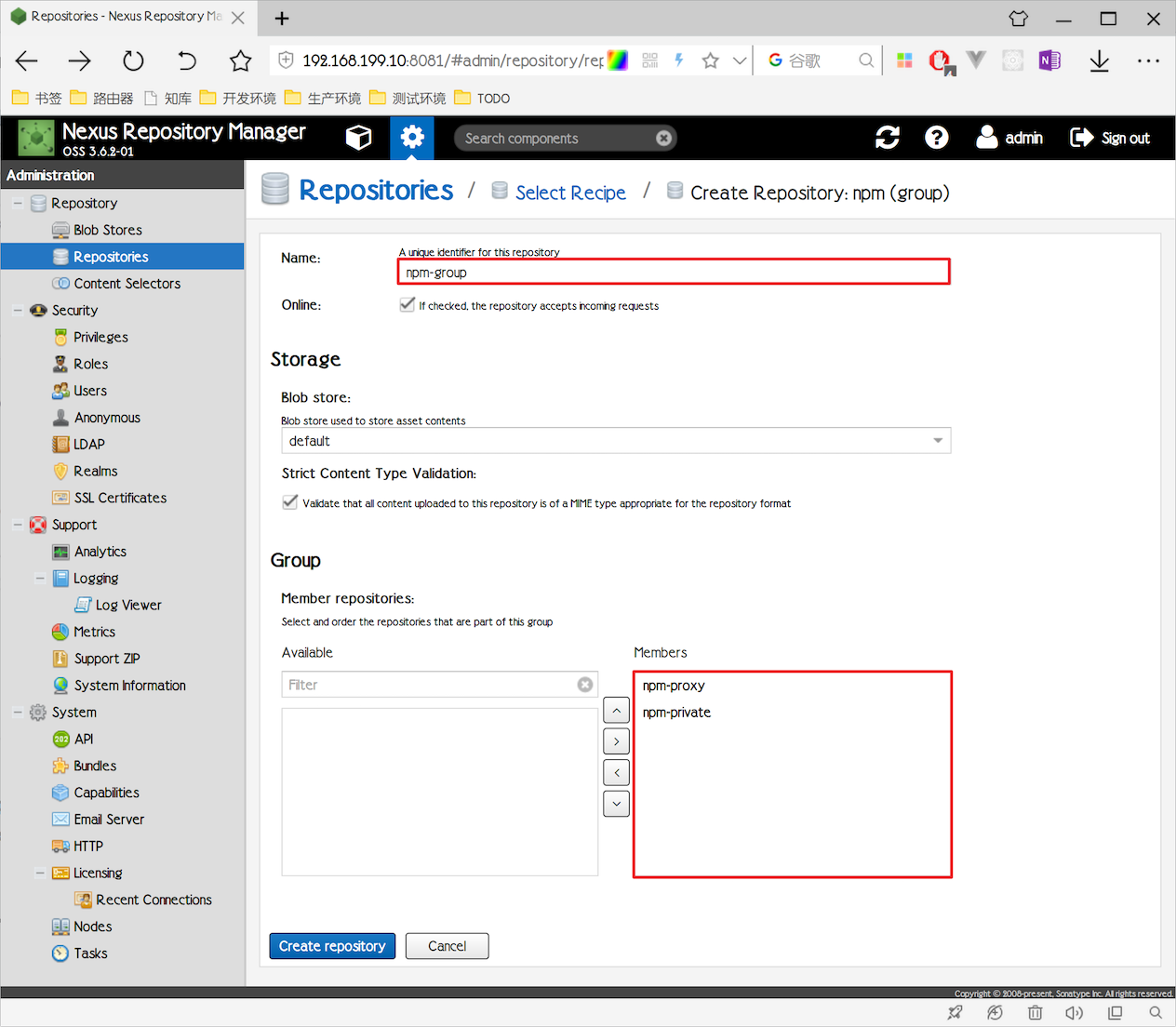1176x1027 pixels.
Task: Select Repositories in the sidebar tree
Action: 111,257
